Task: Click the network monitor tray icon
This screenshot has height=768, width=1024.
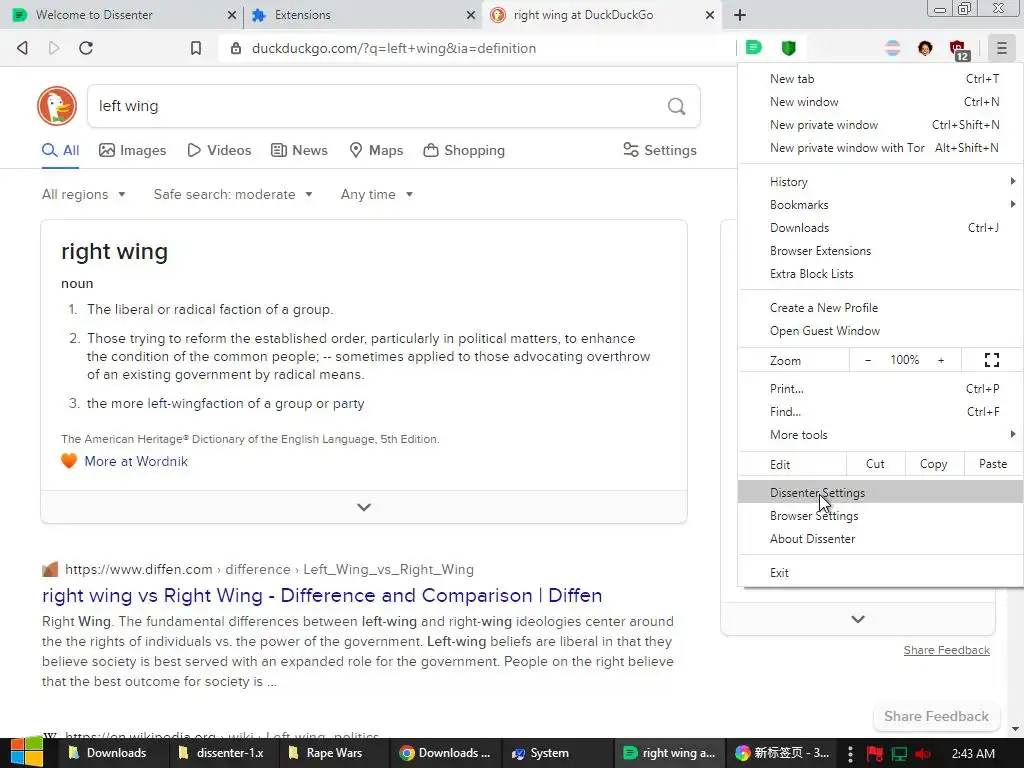Action: pyautogui.click(x=899, y=754)
